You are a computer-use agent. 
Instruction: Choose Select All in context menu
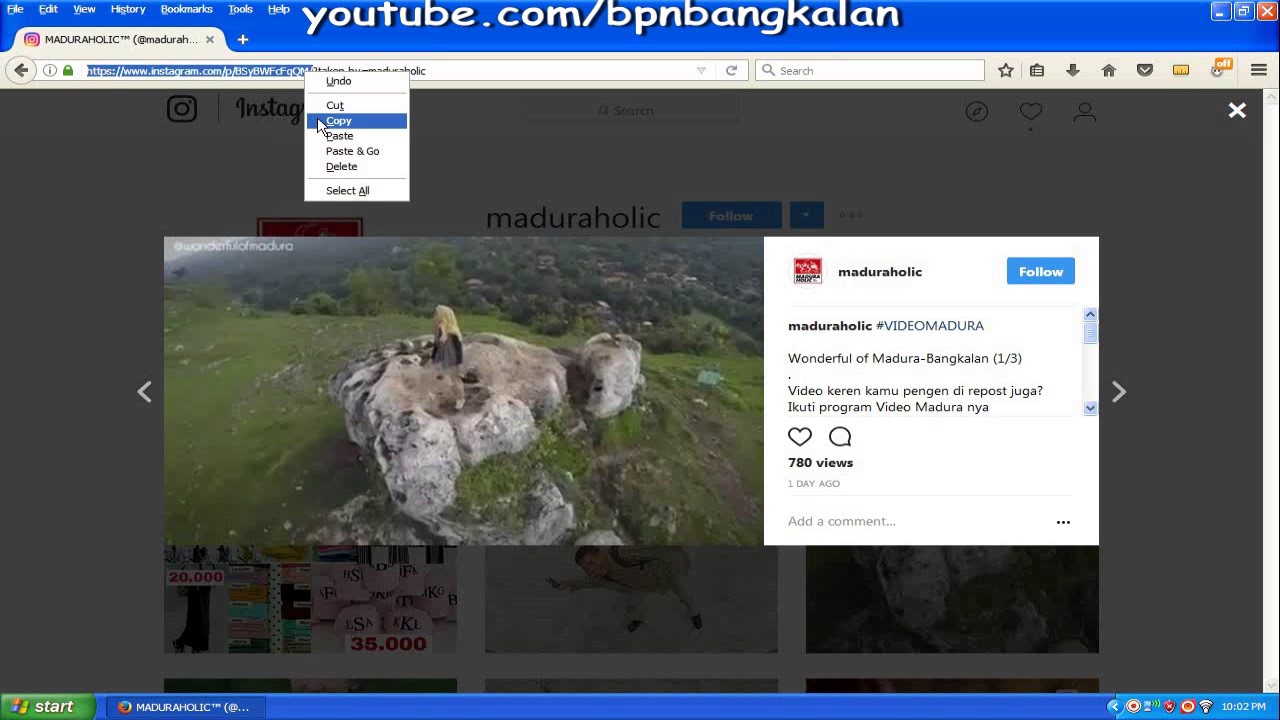tap(357, 191)
